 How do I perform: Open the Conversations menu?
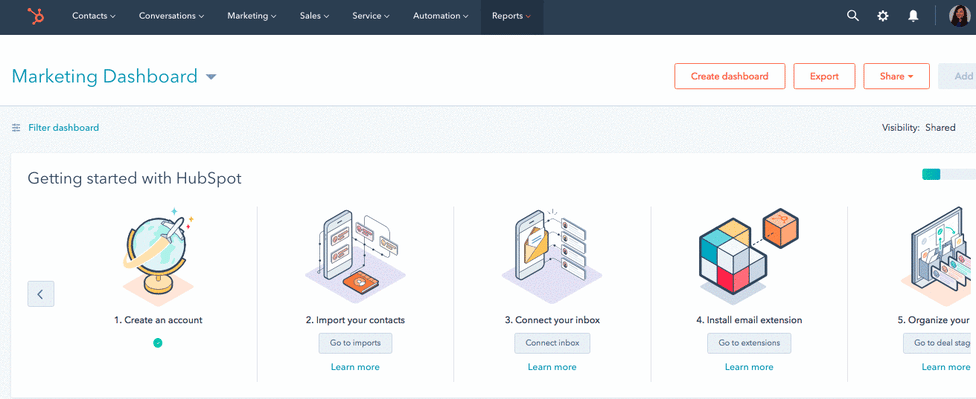click(172, 17)
